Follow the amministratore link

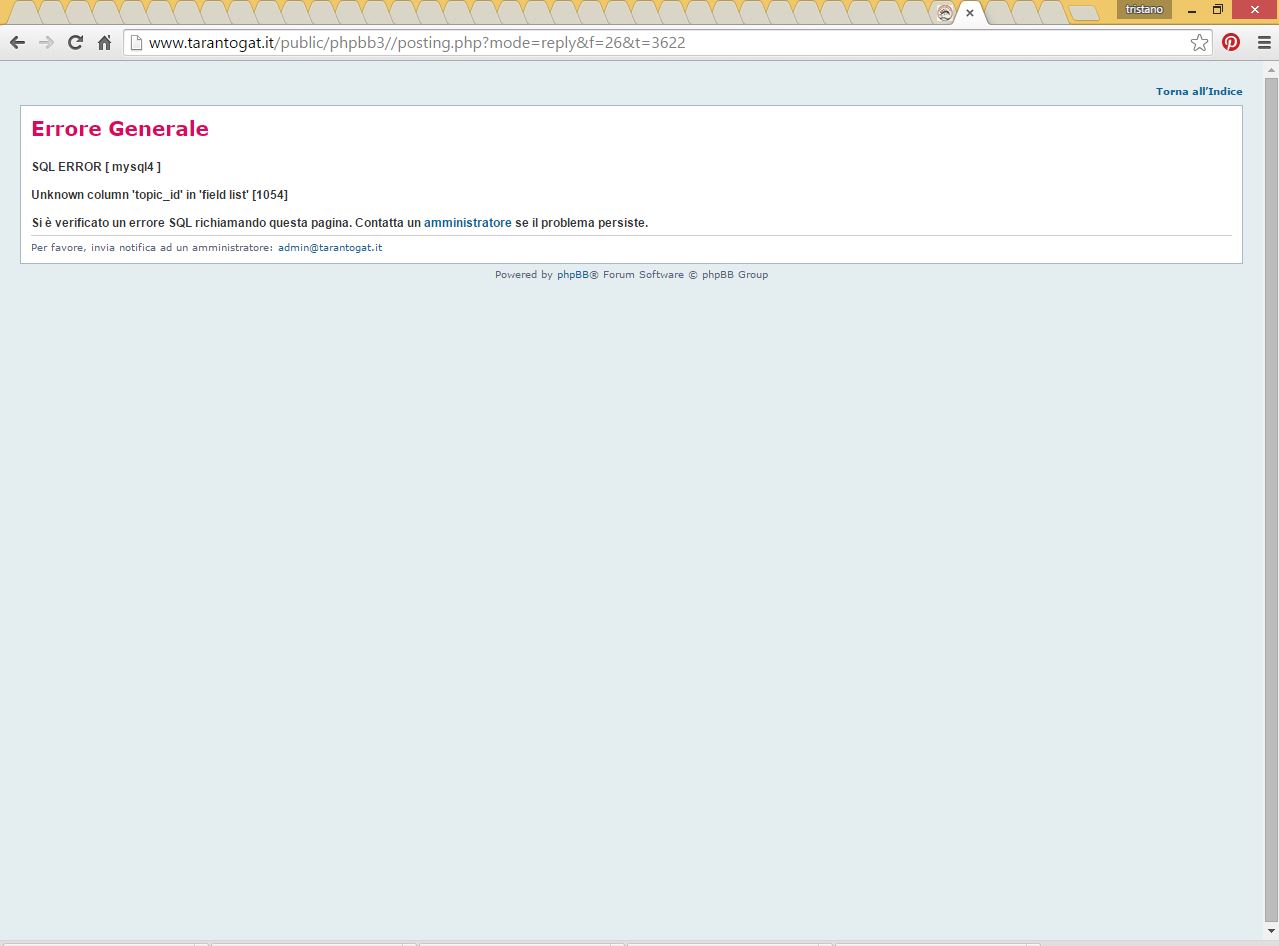[x=467, y=223]
